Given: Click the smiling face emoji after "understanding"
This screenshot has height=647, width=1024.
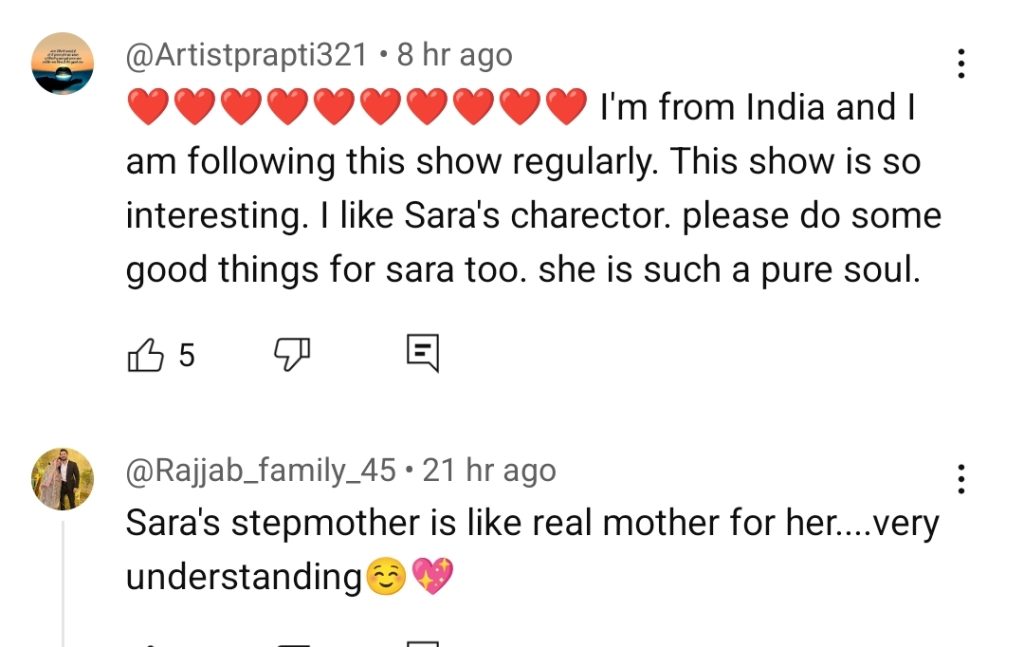Looking at the screenshot, I should 385,577.
